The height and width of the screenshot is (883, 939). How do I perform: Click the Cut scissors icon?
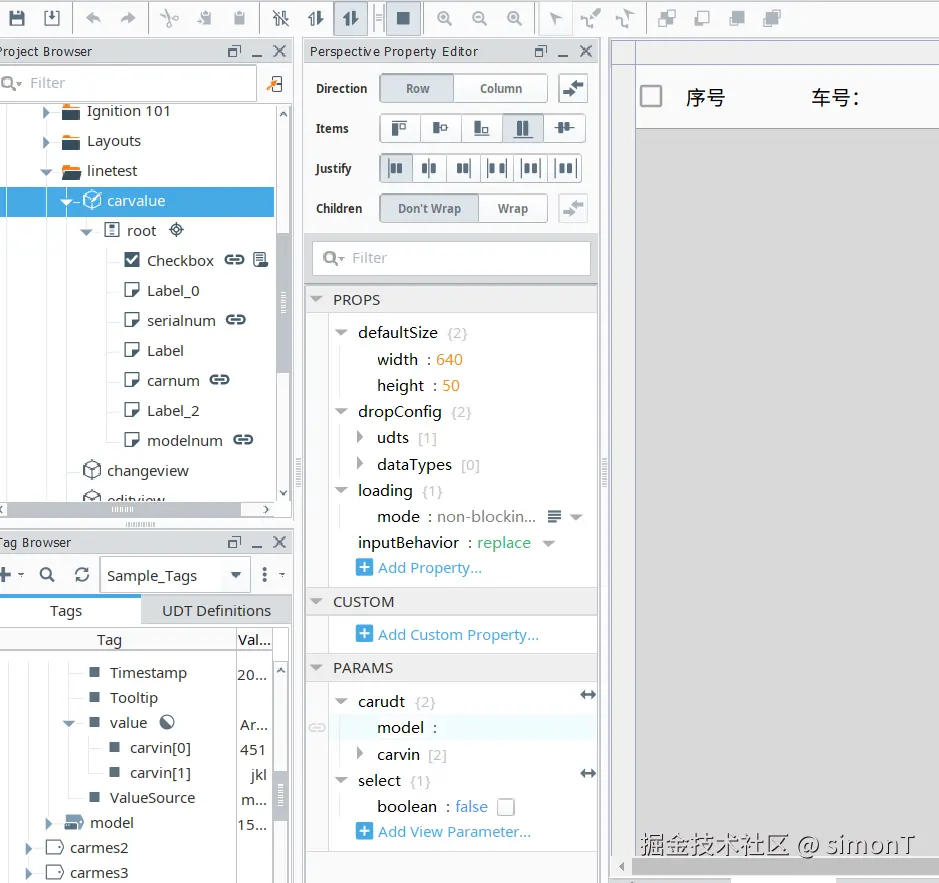tap(169, 18)
